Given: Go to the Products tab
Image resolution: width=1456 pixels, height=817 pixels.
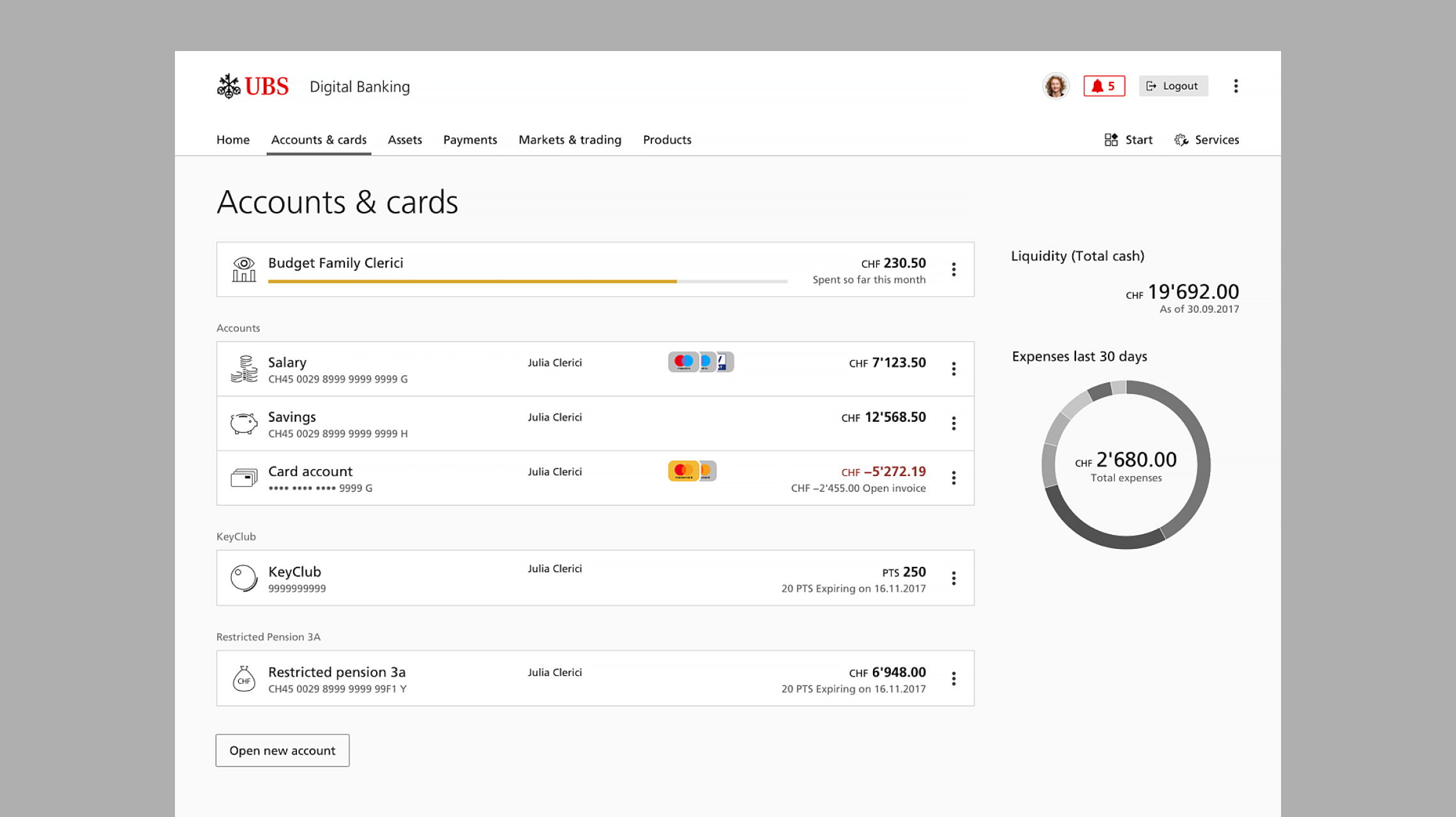Looking at the screenshot, I should [667, 140].
